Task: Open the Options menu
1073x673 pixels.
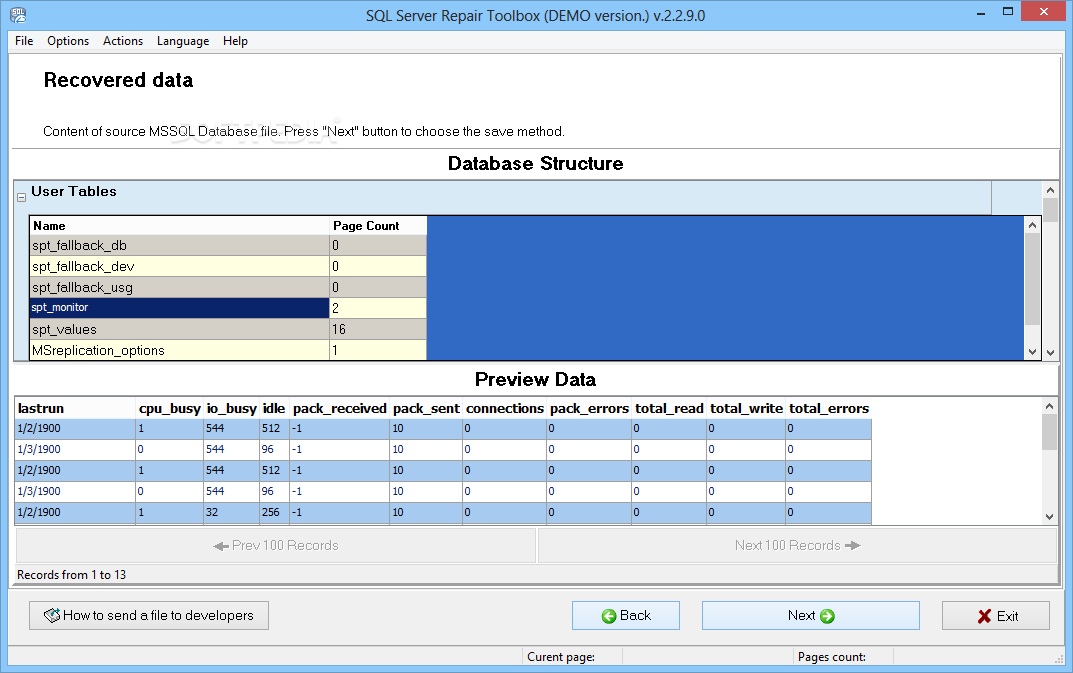Action: pos(68,41)
